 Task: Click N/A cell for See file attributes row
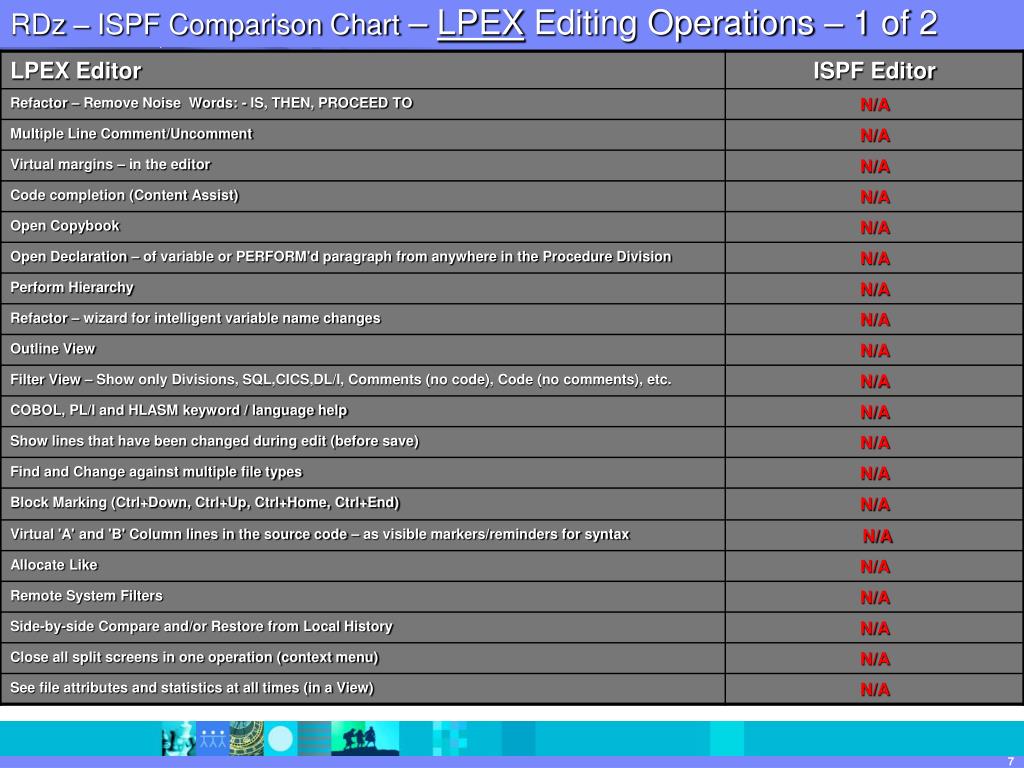click(x=874, y=689)
